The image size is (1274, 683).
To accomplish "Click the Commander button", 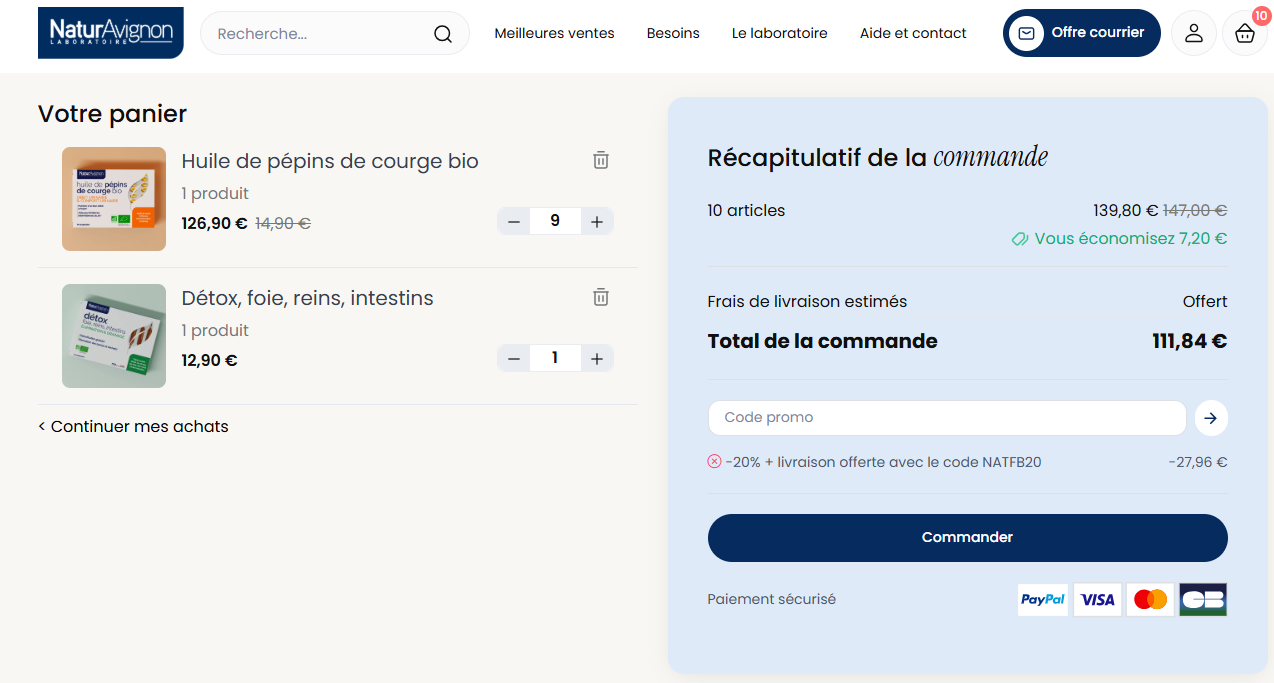I will click(x=967, y=537).
